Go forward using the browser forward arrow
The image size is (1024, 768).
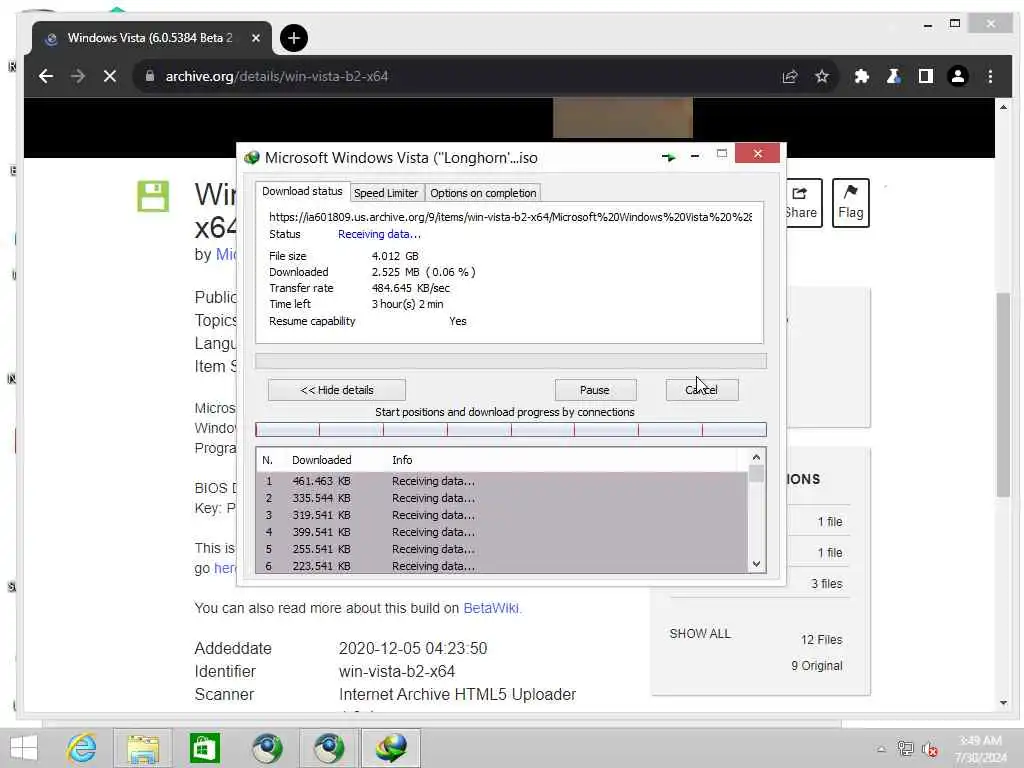coord(78,76)
